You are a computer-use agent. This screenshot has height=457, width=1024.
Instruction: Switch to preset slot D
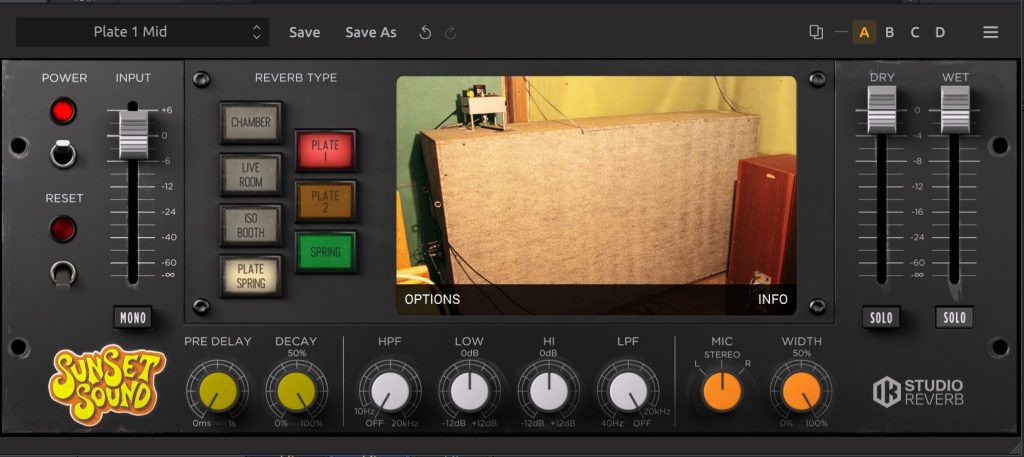[940, 32]
